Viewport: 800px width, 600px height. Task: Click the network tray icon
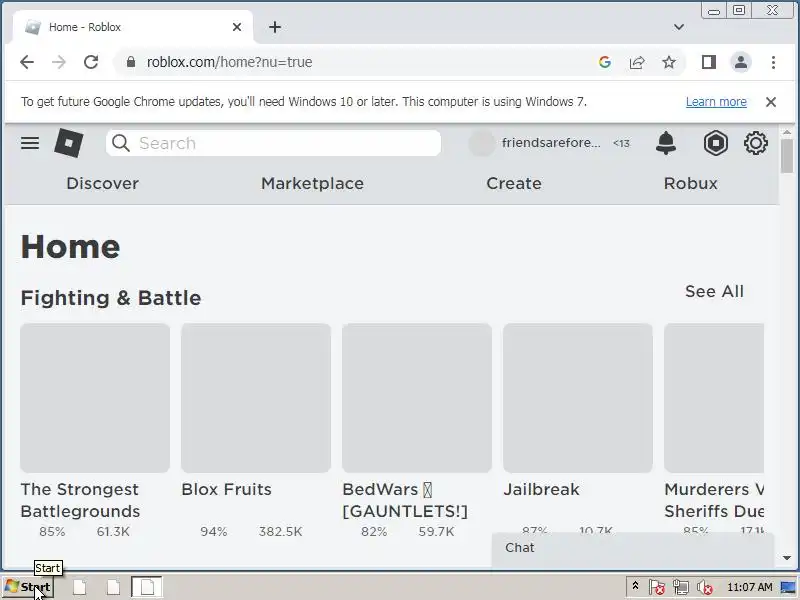[x=681, y=587]
